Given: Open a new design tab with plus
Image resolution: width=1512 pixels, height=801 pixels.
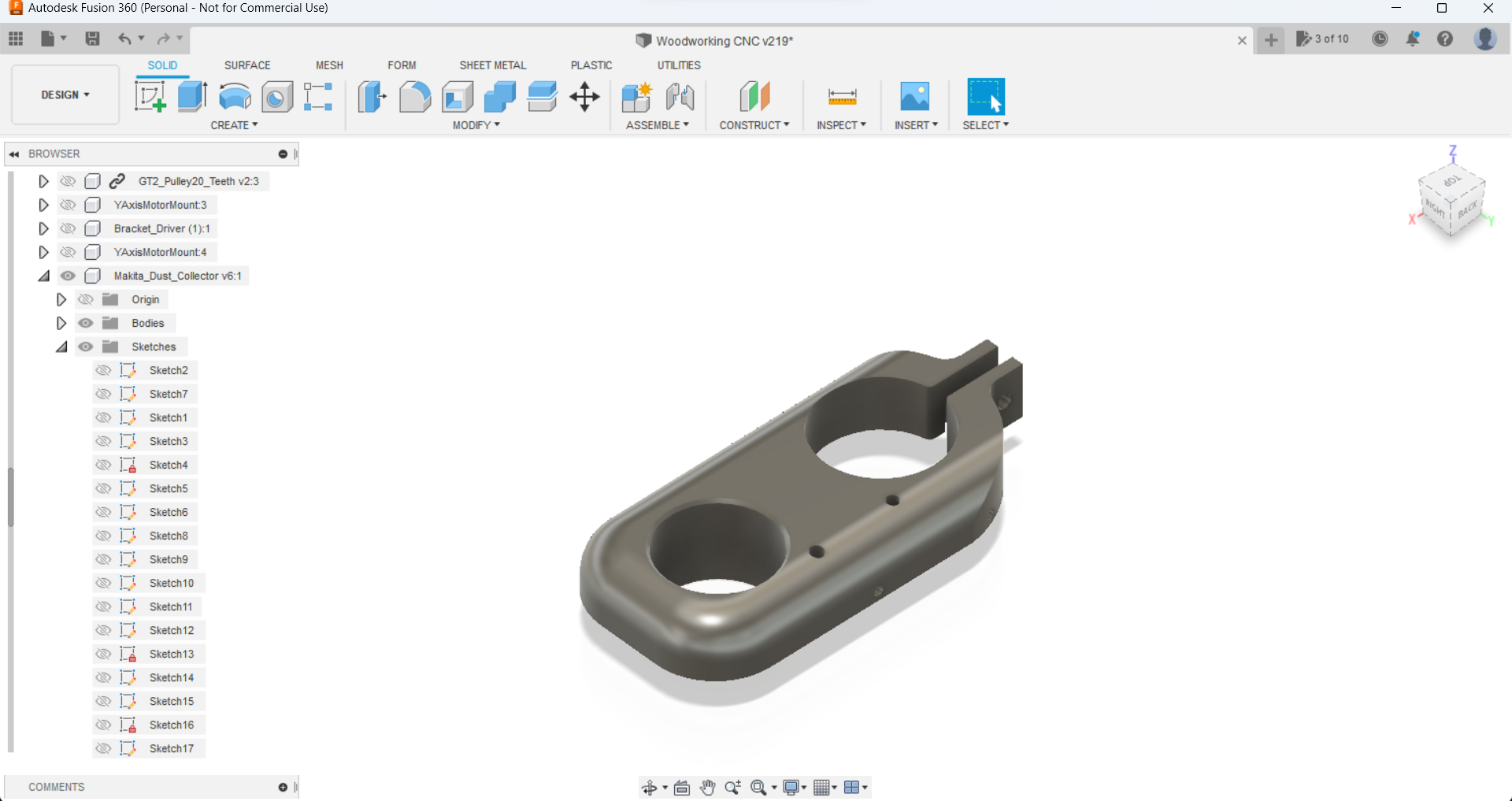Looking at the screenshot, I should tap(1271, 39).
